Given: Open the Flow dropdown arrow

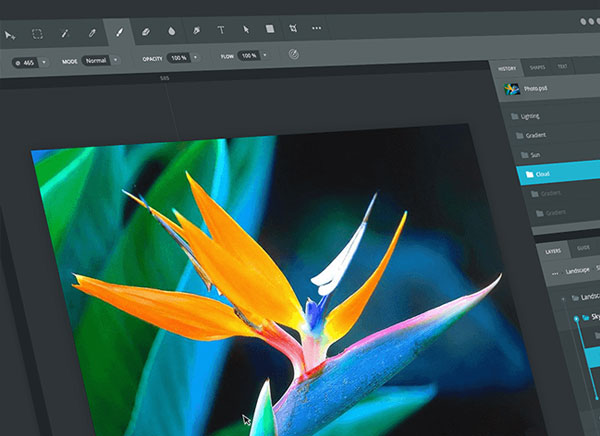Looking at the screenshot, I should (264, 55).
